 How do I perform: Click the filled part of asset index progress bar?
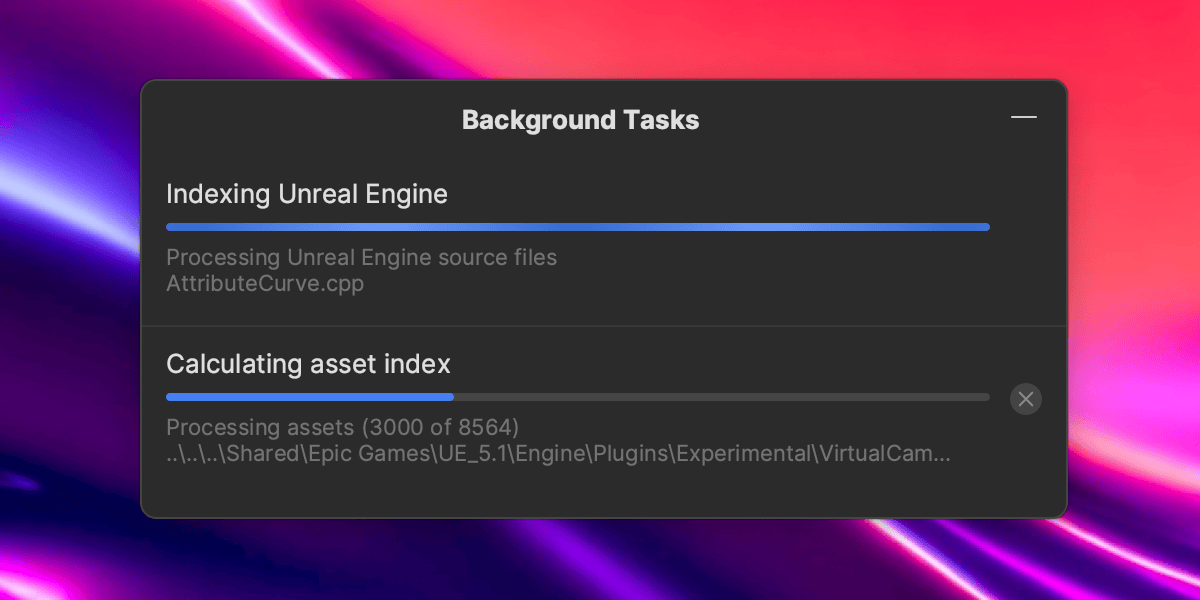pos(310,397)
